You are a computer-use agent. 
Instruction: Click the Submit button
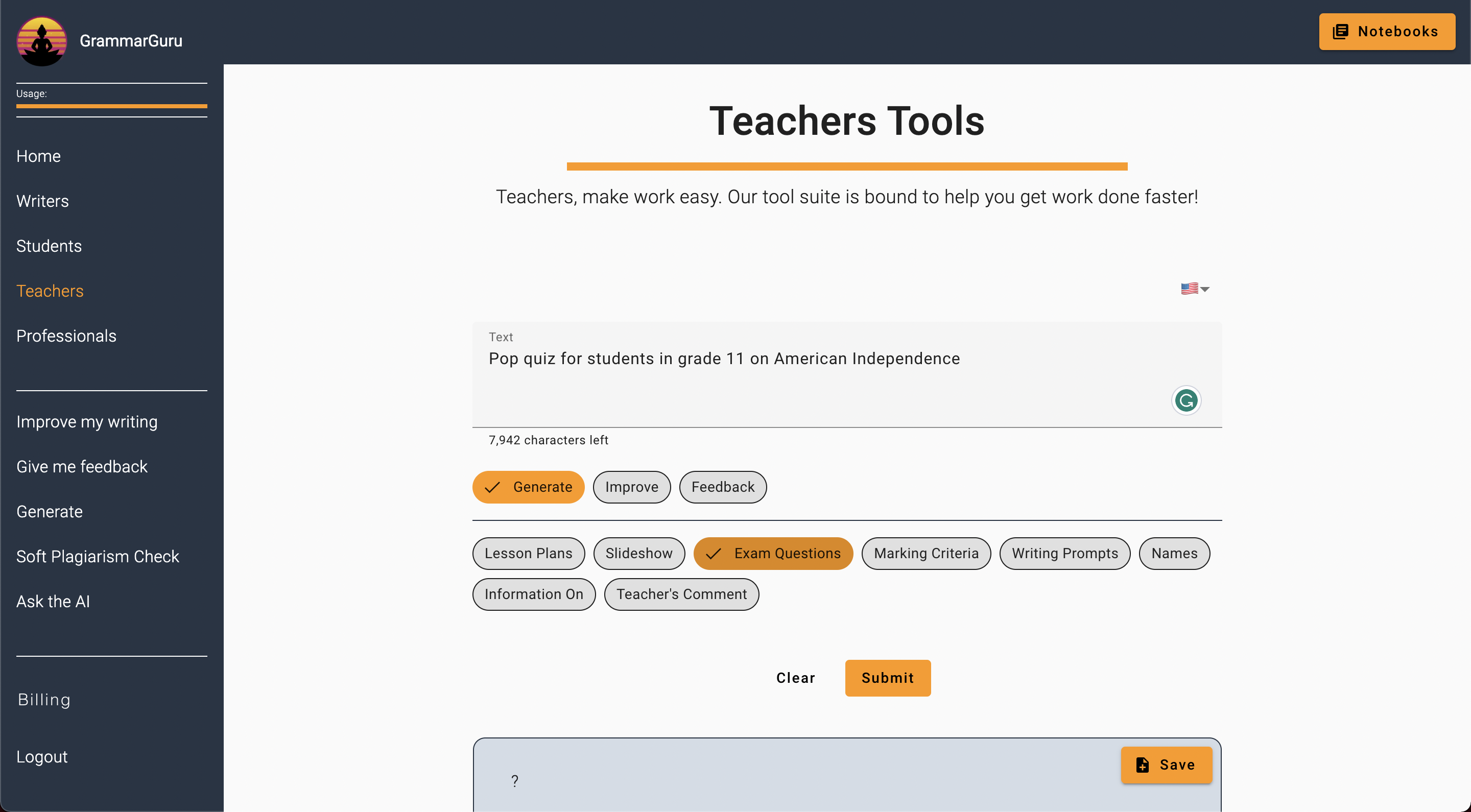pos(888,678)
